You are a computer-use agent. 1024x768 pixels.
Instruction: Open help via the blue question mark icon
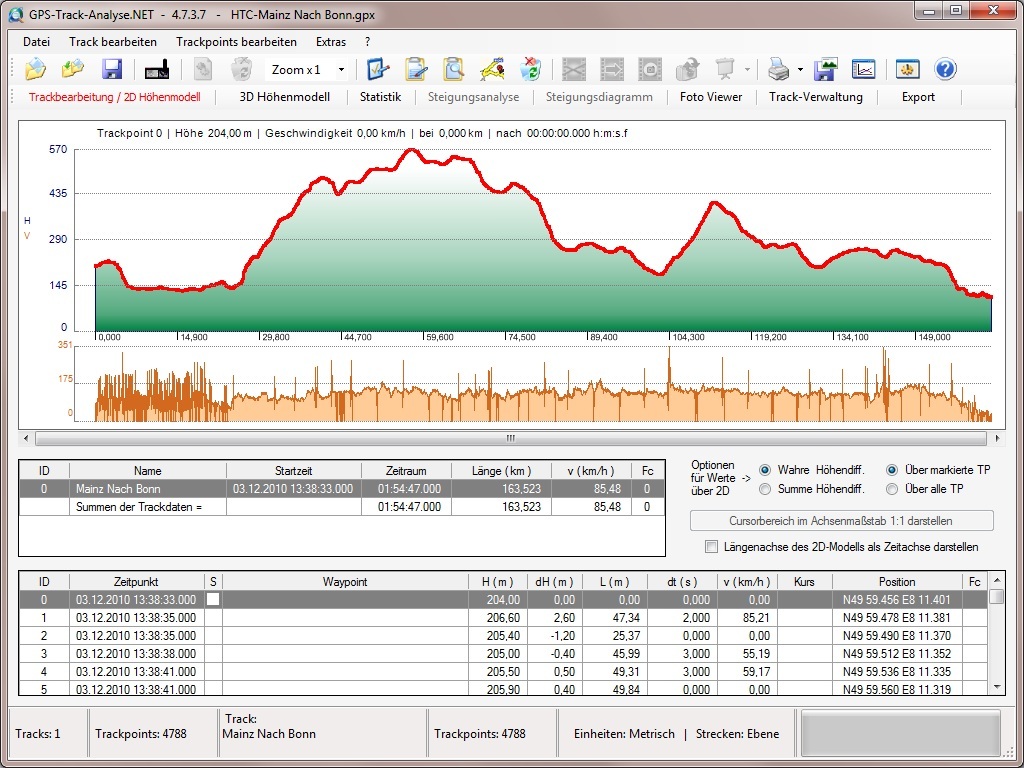(x=945, y=69)
